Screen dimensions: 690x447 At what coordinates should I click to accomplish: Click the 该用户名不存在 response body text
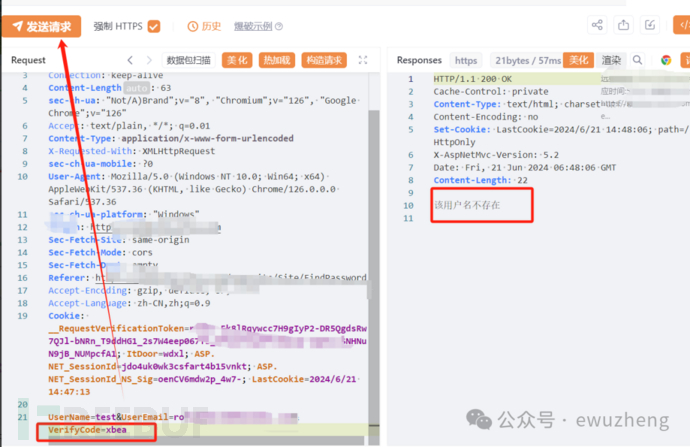coord(467,205)
